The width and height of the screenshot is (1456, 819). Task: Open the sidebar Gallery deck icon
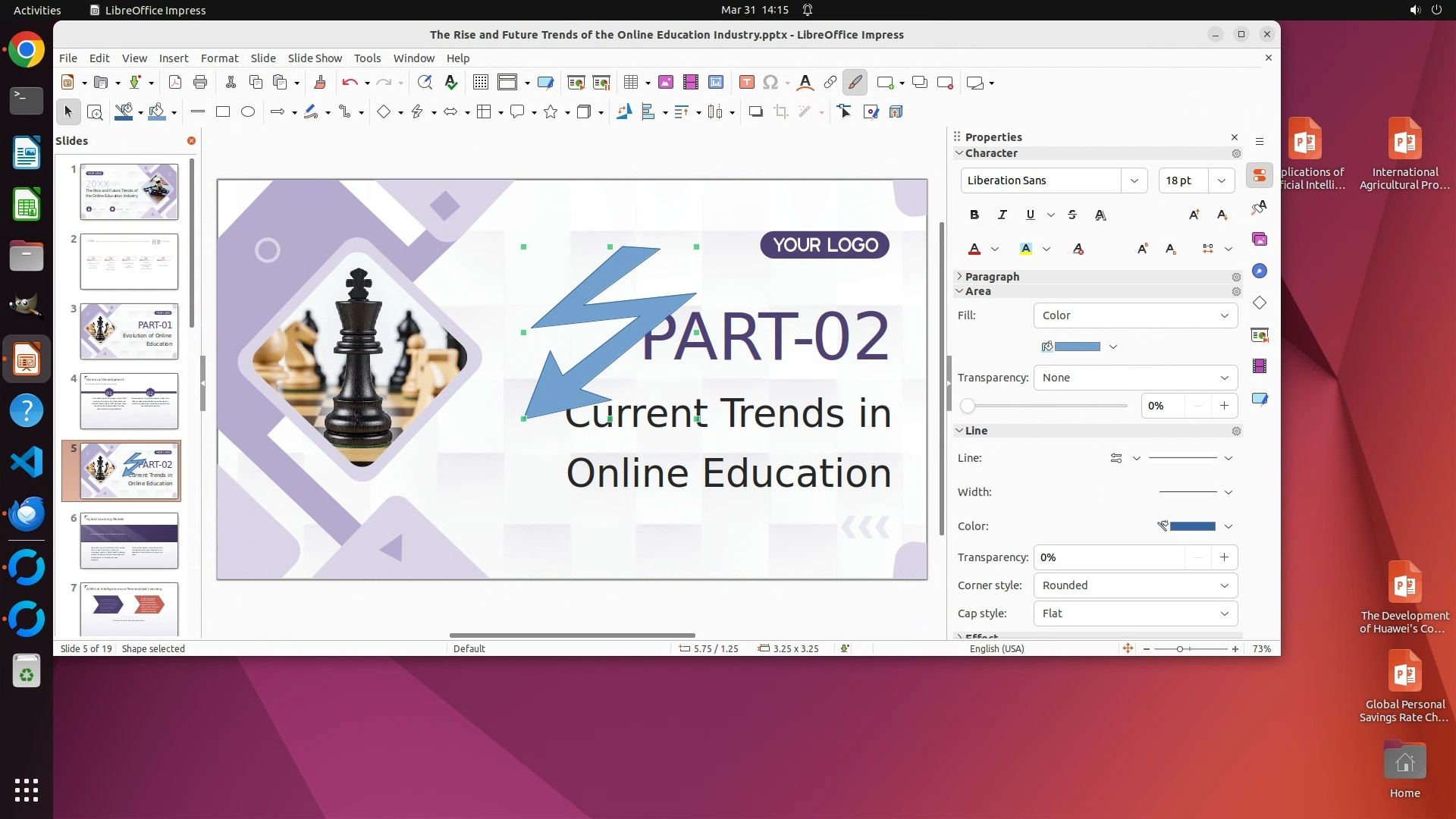click(1260, 240)
